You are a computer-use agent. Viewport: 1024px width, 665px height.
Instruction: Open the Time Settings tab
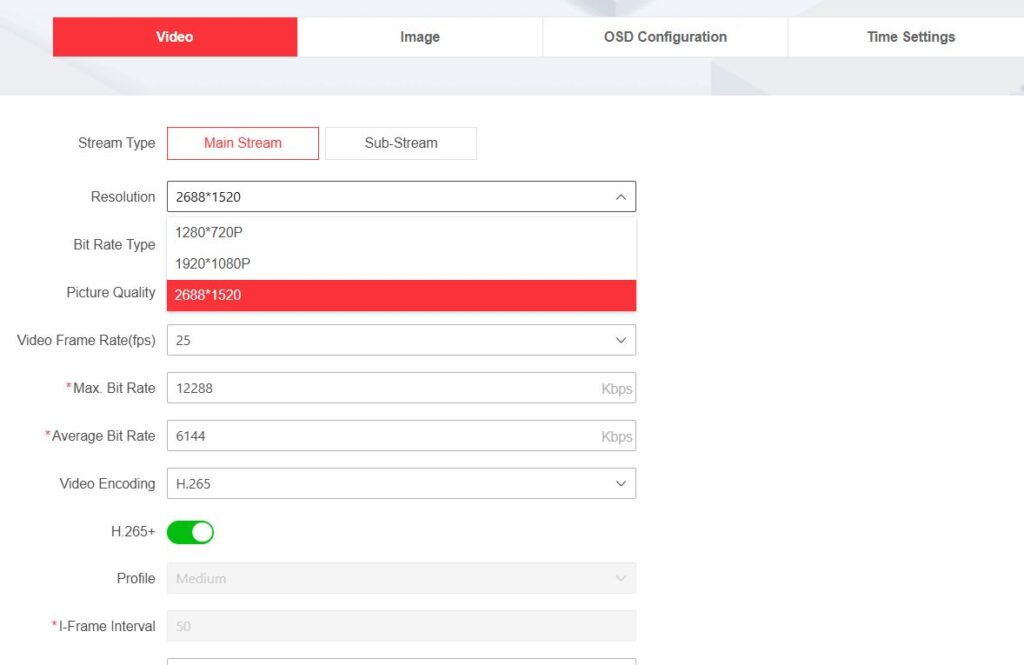(x=910, y=37)
